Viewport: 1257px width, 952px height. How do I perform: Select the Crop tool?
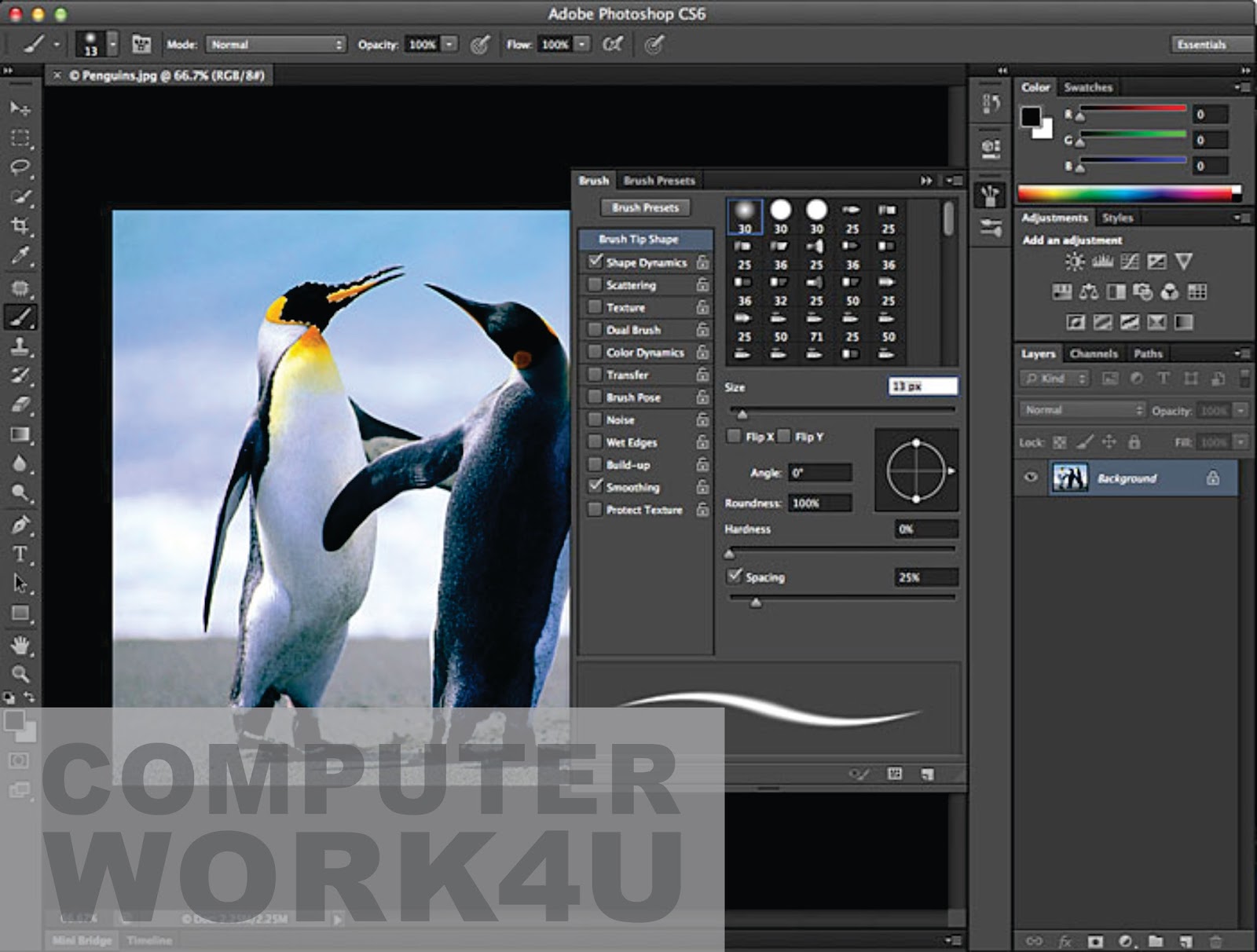(x=20, y=226)
